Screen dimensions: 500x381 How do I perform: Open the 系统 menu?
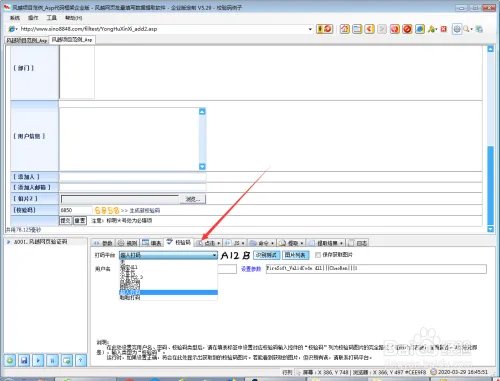[15, 18]
